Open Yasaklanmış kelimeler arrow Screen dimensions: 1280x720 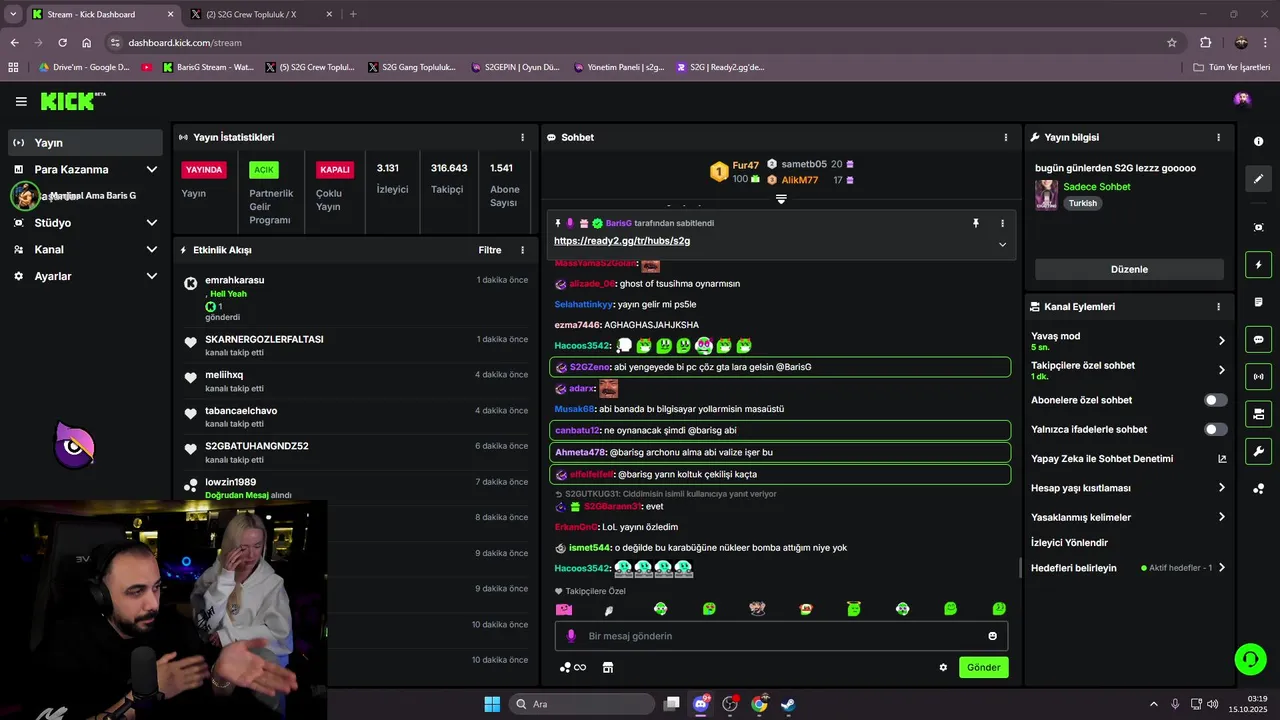[x=1221, y=517]
